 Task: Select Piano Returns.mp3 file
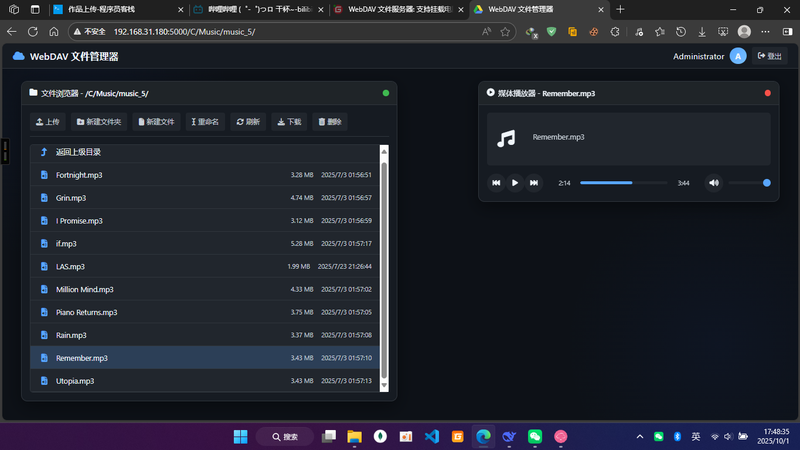tap(205, 312)
